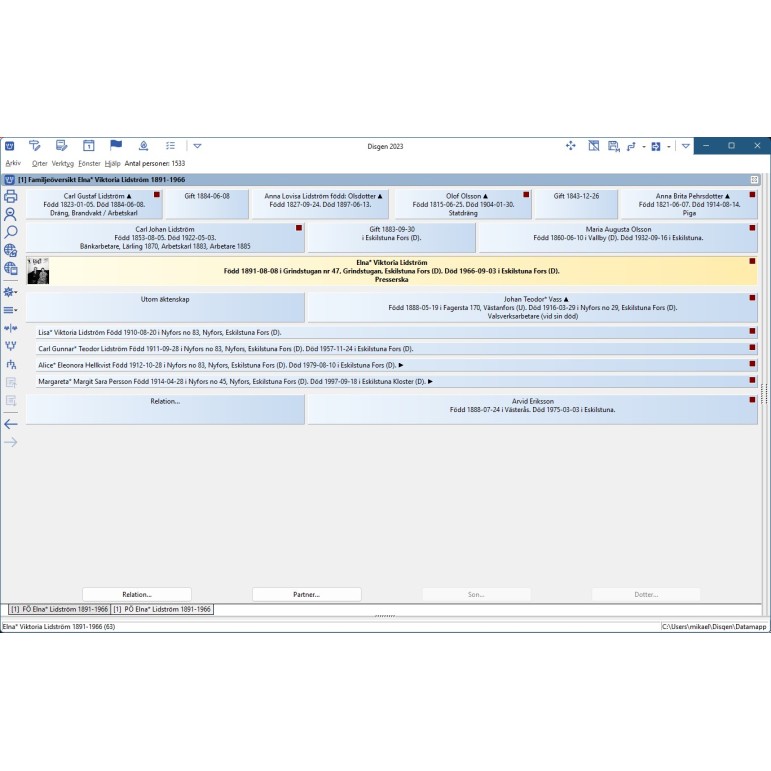Click Elna Viktoria Lidström's photo thumbnail
Image resolution: width=771 pixels, height=771 pixels.
point(38,273)
